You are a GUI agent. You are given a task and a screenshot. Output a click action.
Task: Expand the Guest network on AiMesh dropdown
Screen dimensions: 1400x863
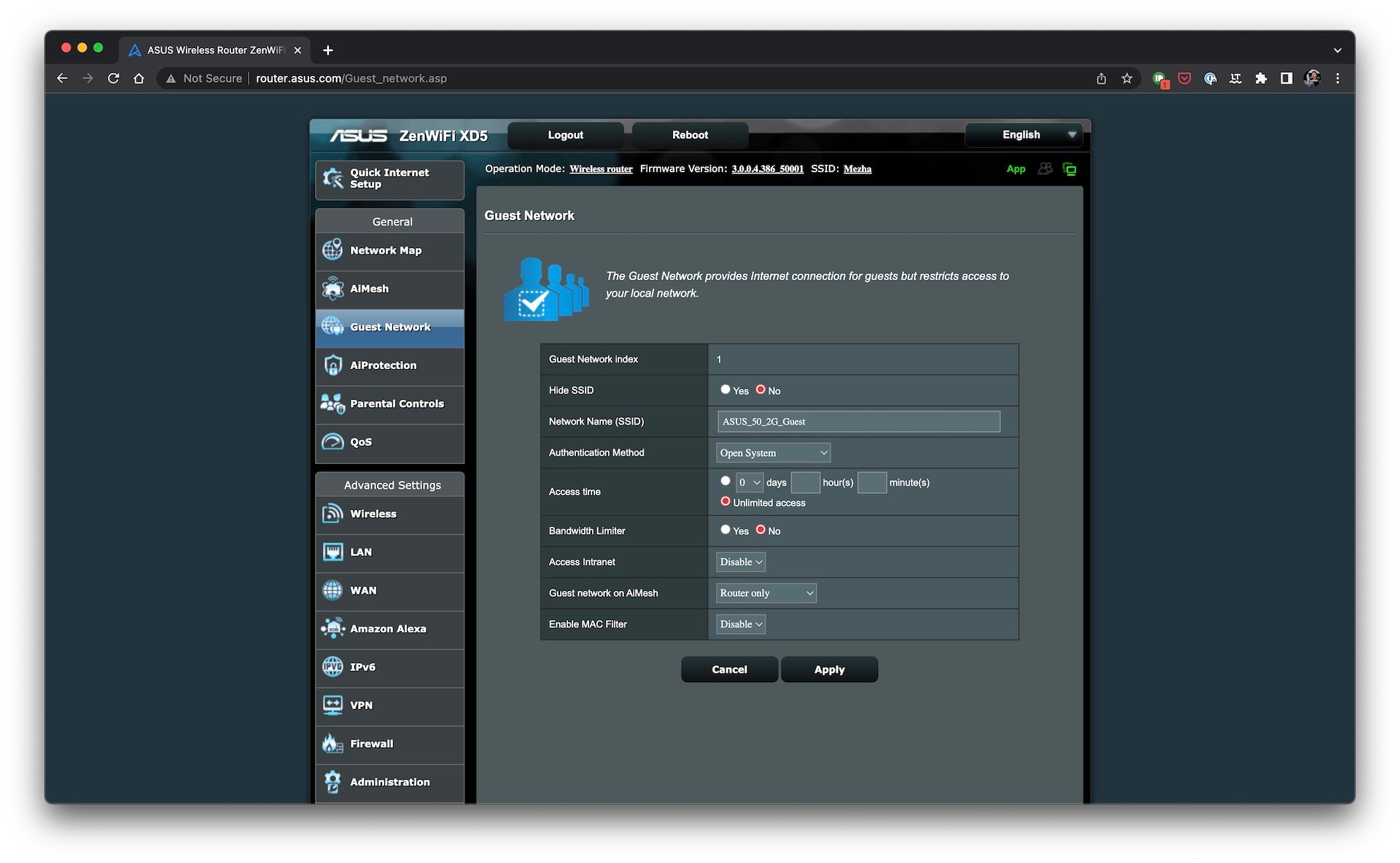click(766, 592)
